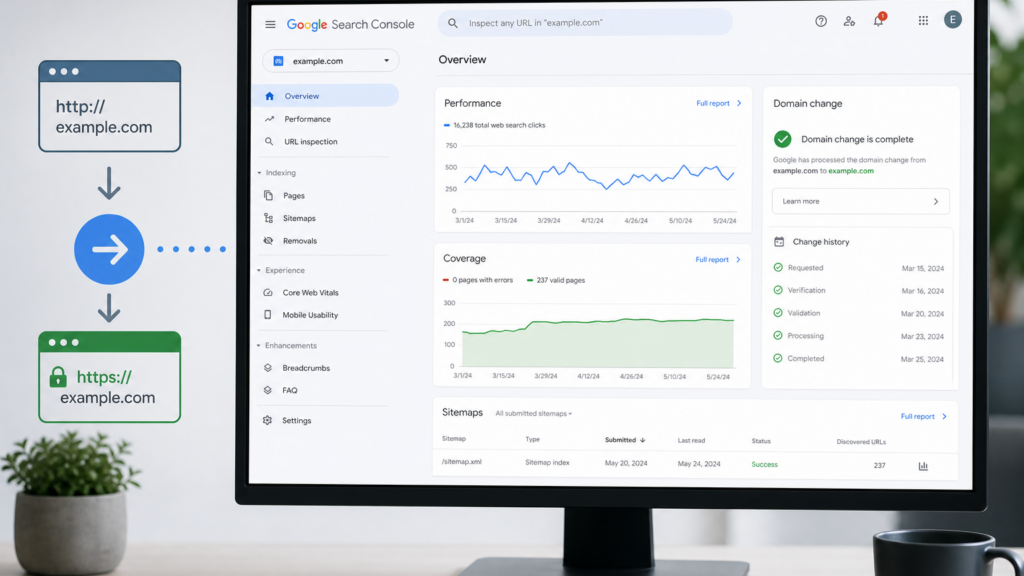Collapse the Enhancements section
This screenshot has width=1024, height=576.
[259, 345]
